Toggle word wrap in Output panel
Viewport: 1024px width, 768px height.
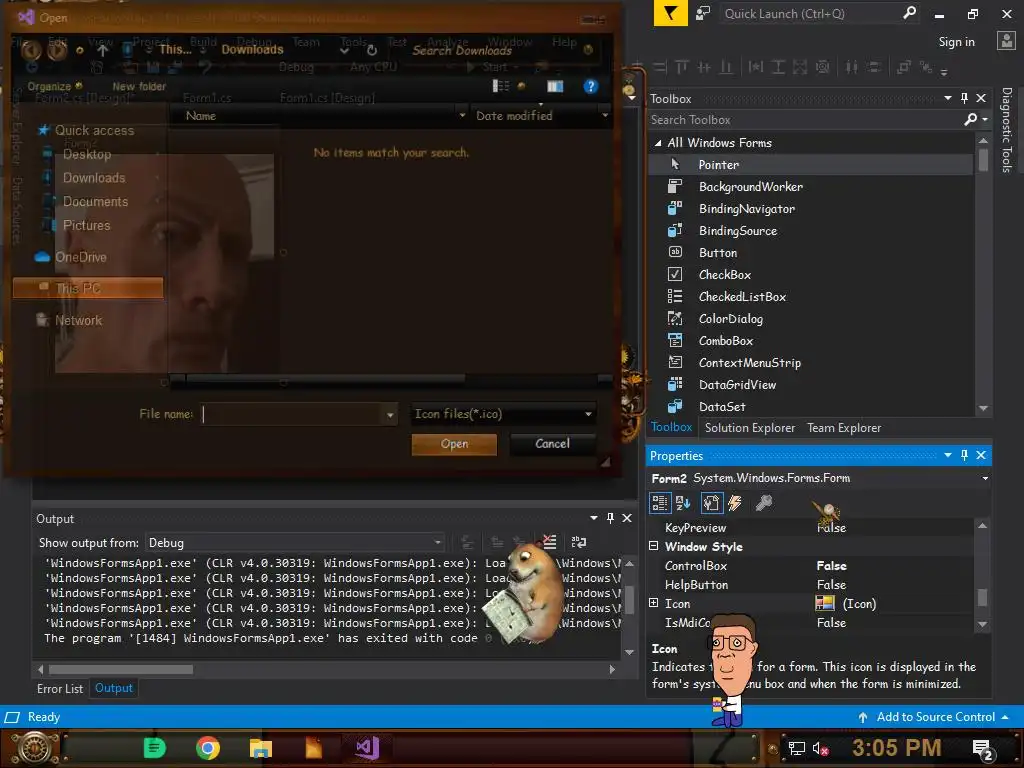tap(579, 542)
